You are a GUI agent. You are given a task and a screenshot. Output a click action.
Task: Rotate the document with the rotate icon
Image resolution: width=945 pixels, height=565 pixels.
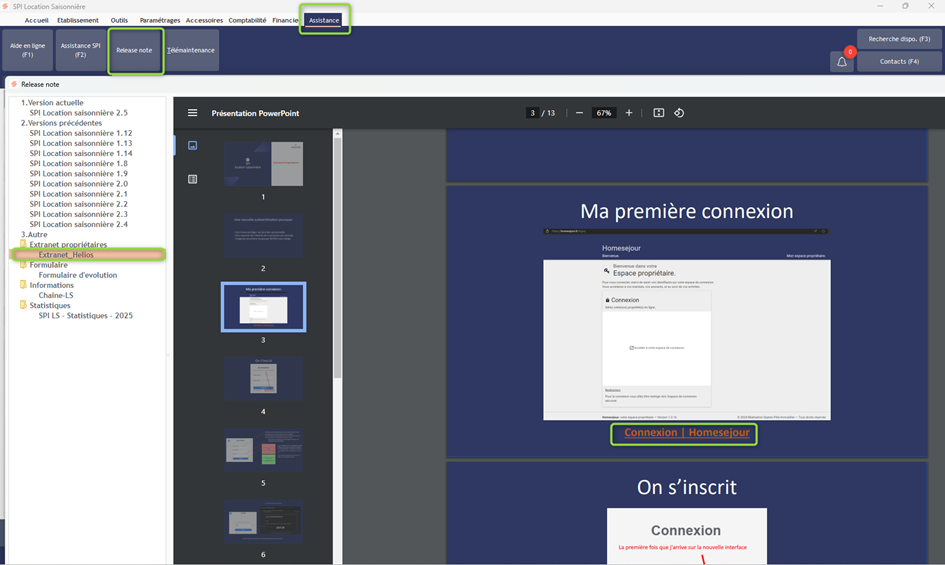[679, 113]
